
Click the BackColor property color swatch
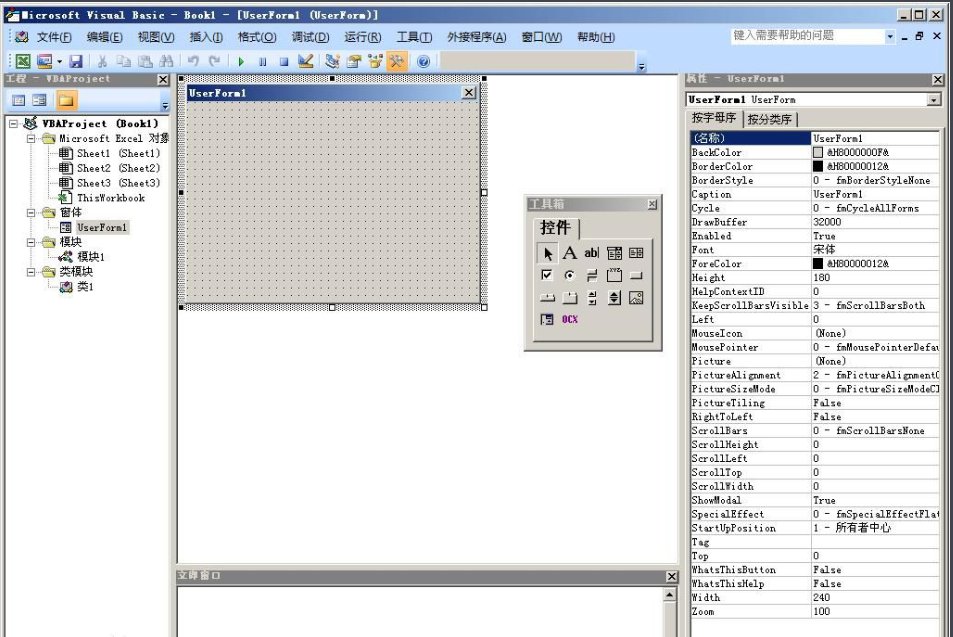click(818, 153)
